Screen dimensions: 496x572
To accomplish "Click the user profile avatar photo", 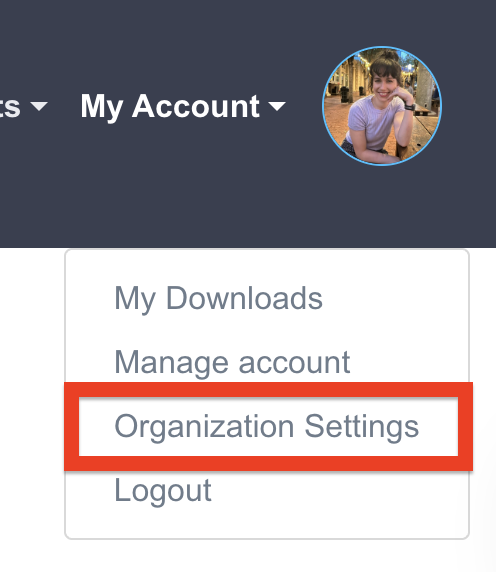I will click(382, 106).
